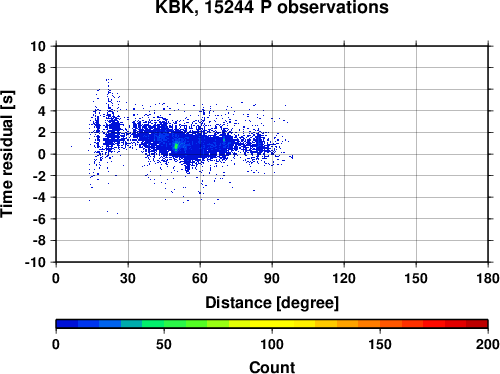The image size is (500, 374).
Task: Click the green segment near 50 count
Action: coord(164,324)
